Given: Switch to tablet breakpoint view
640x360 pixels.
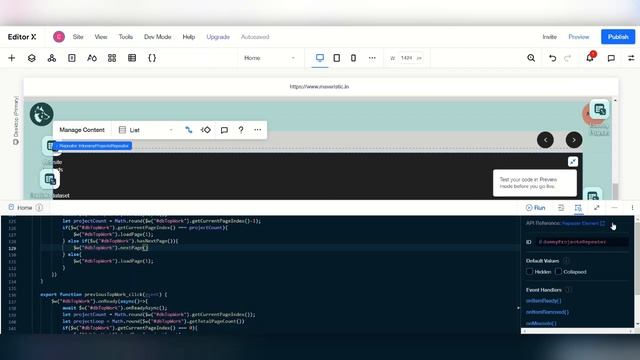Looking at the screenshot, I should (337, 58).
